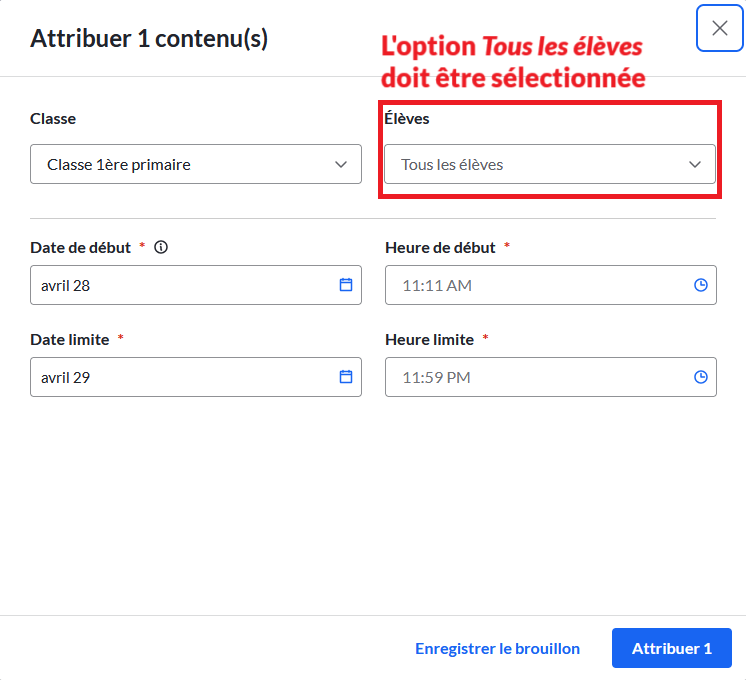This screenshot has width=746, height=680.
Task: Edit the 11:11 AM start time field
Action: click(x=551, y=285)
